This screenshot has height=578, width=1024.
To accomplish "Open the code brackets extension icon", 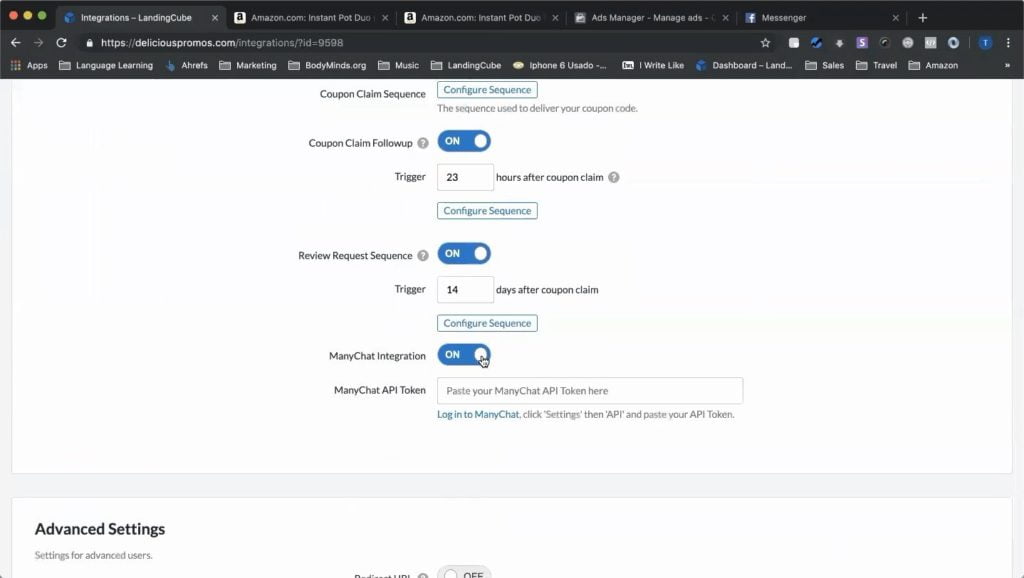I will click(x=931, y=42).
